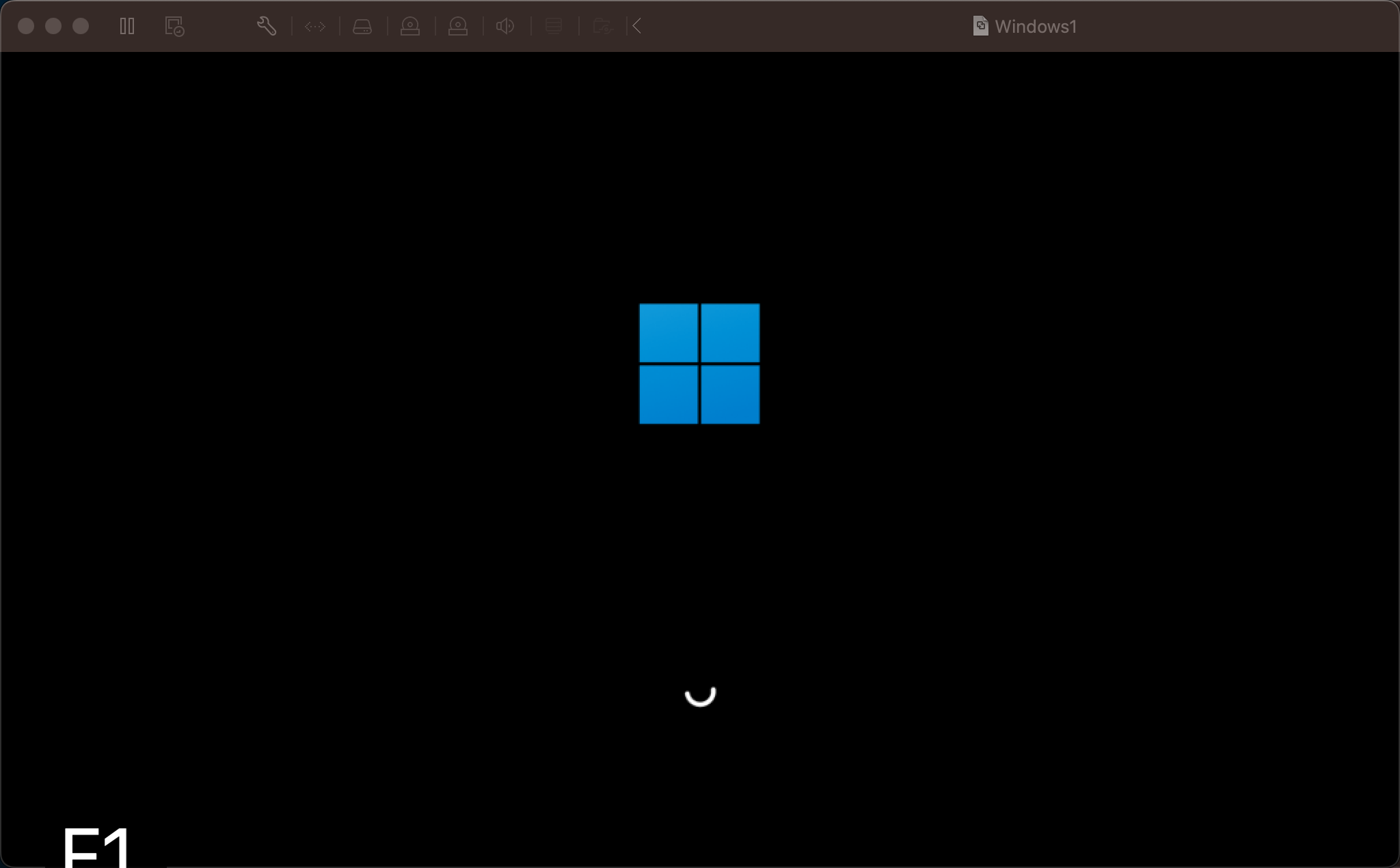Click the network adapter icon
This screenshot has width=1400, height=868.
(315, 27)
